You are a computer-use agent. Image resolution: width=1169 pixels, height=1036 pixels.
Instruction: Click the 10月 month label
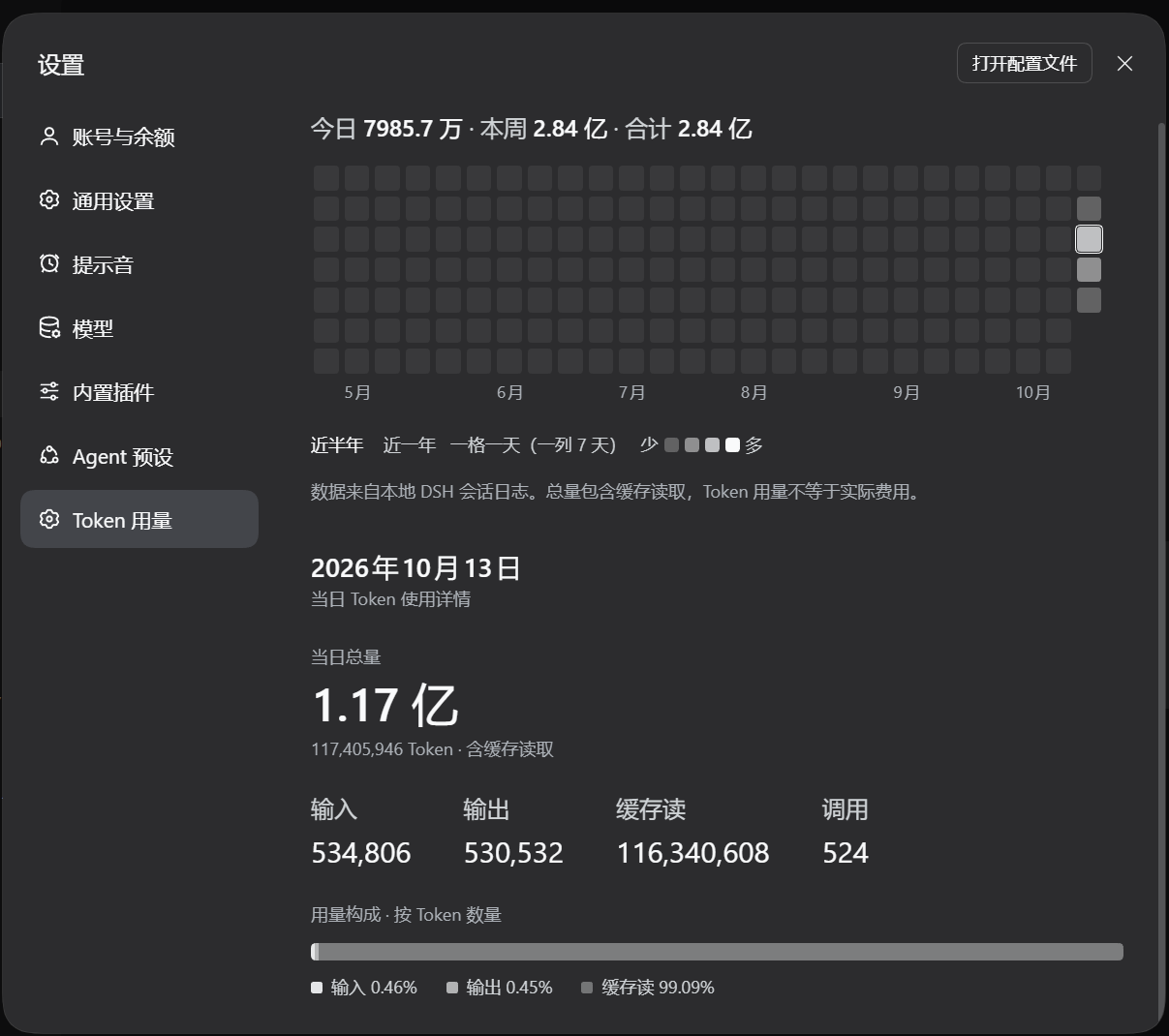point(1032,392)
